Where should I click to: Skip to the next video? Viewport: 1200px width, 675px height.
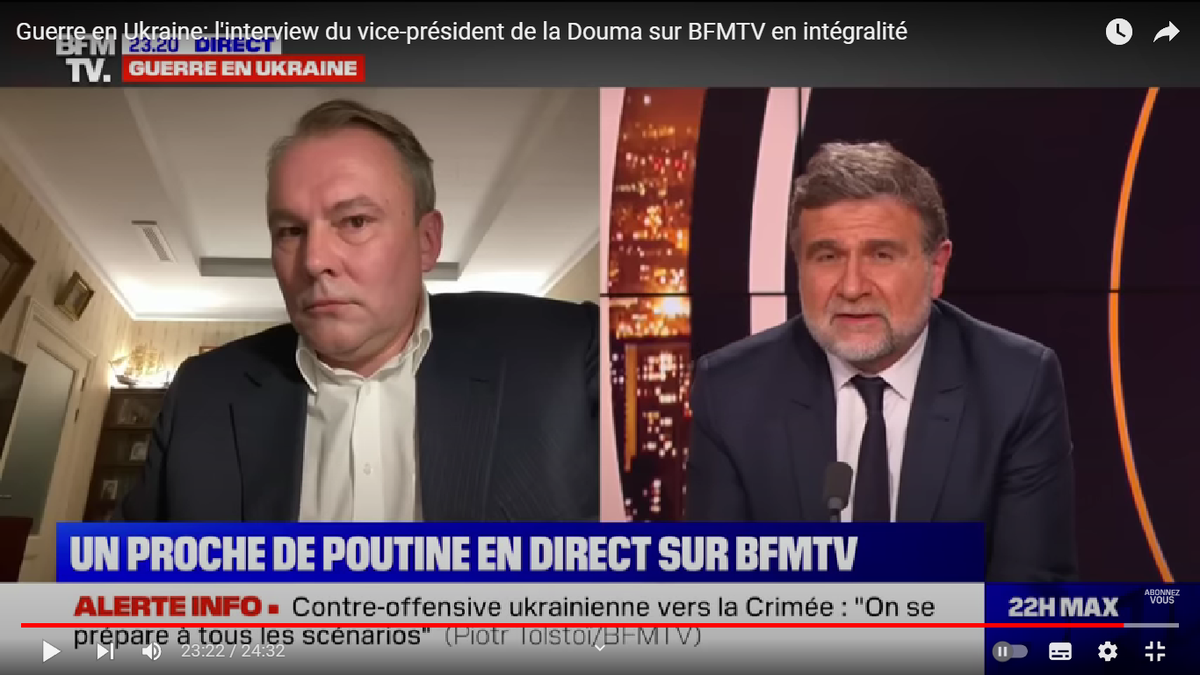[104, 651]
